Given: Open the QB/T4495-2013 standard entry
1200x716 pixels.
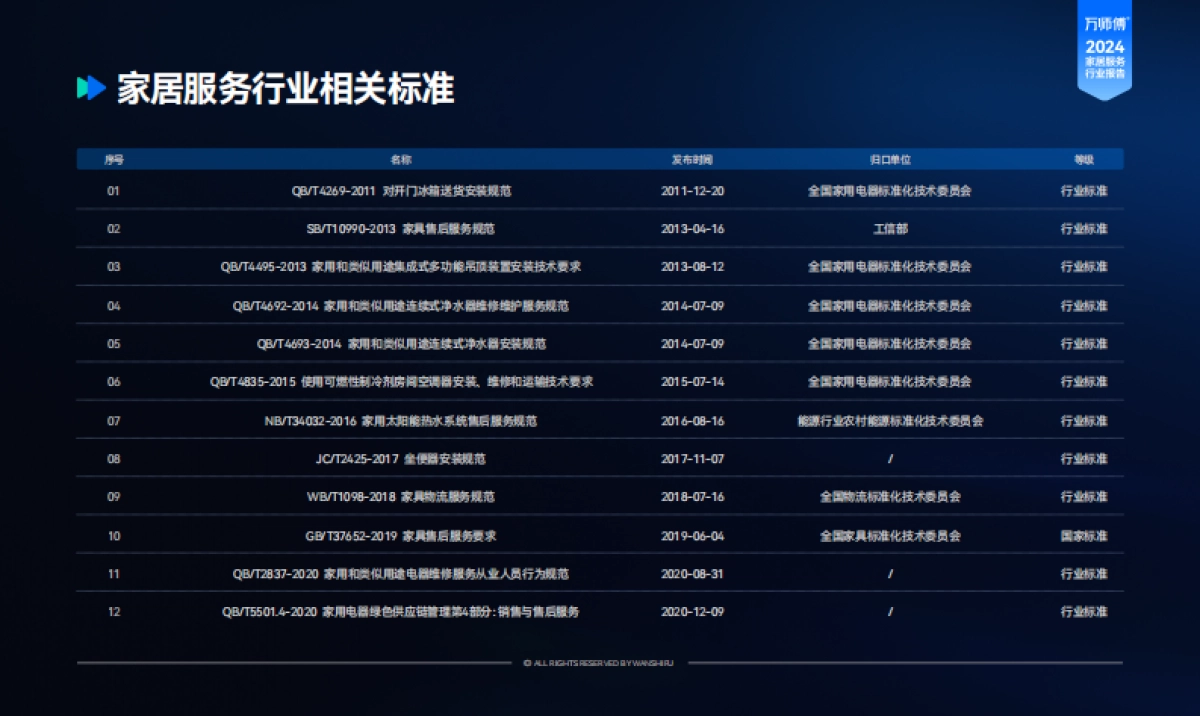Looking at the screenshot, I should (x=401, y=267).
